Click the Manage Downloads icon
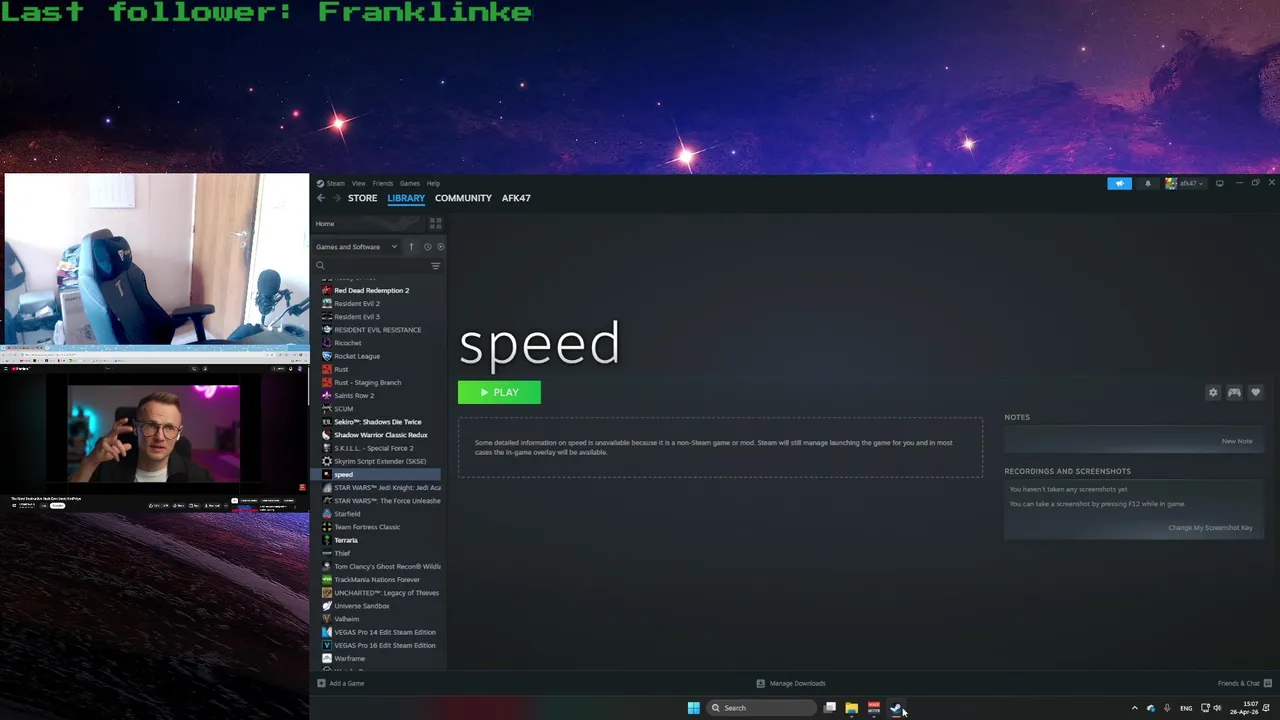Image resolution: width=1280 pixels, height=720 pixels. [x=760, y=683]
